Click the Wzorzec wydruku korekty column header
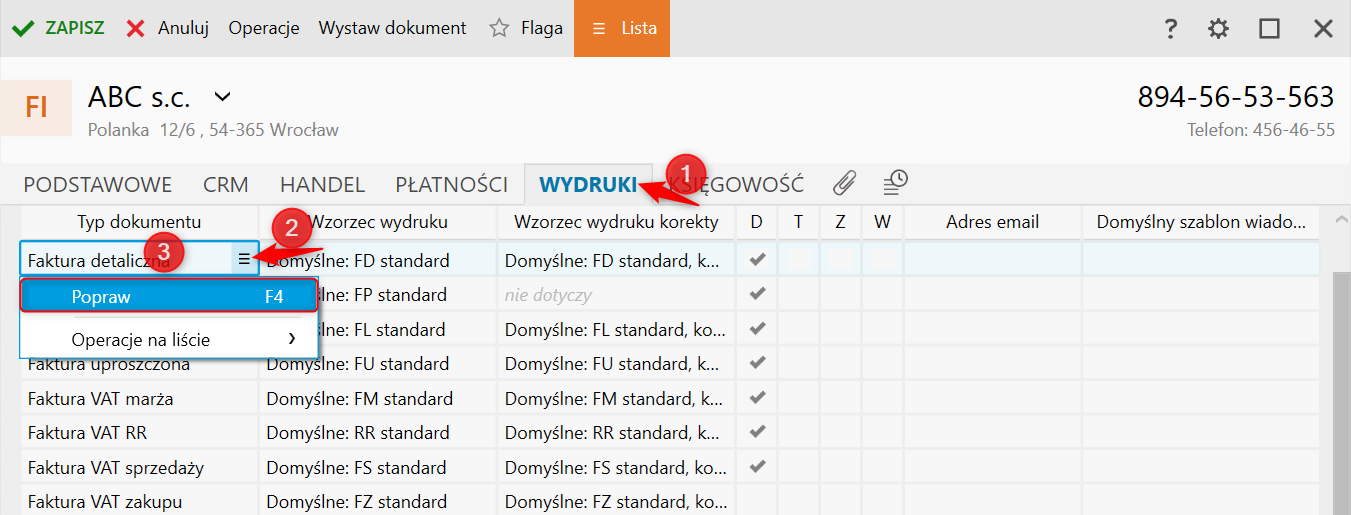 click(x=615, y=222)
